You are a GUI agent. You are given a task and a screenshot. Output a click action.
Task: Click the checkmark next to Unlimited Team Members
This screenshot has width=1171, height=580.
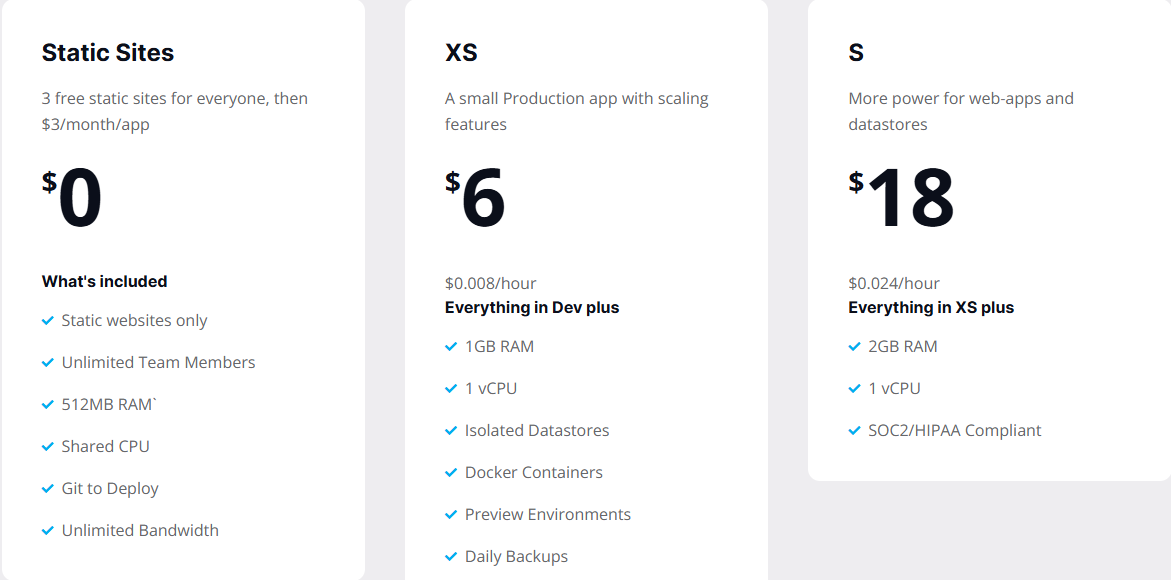(x=48, y=363)
